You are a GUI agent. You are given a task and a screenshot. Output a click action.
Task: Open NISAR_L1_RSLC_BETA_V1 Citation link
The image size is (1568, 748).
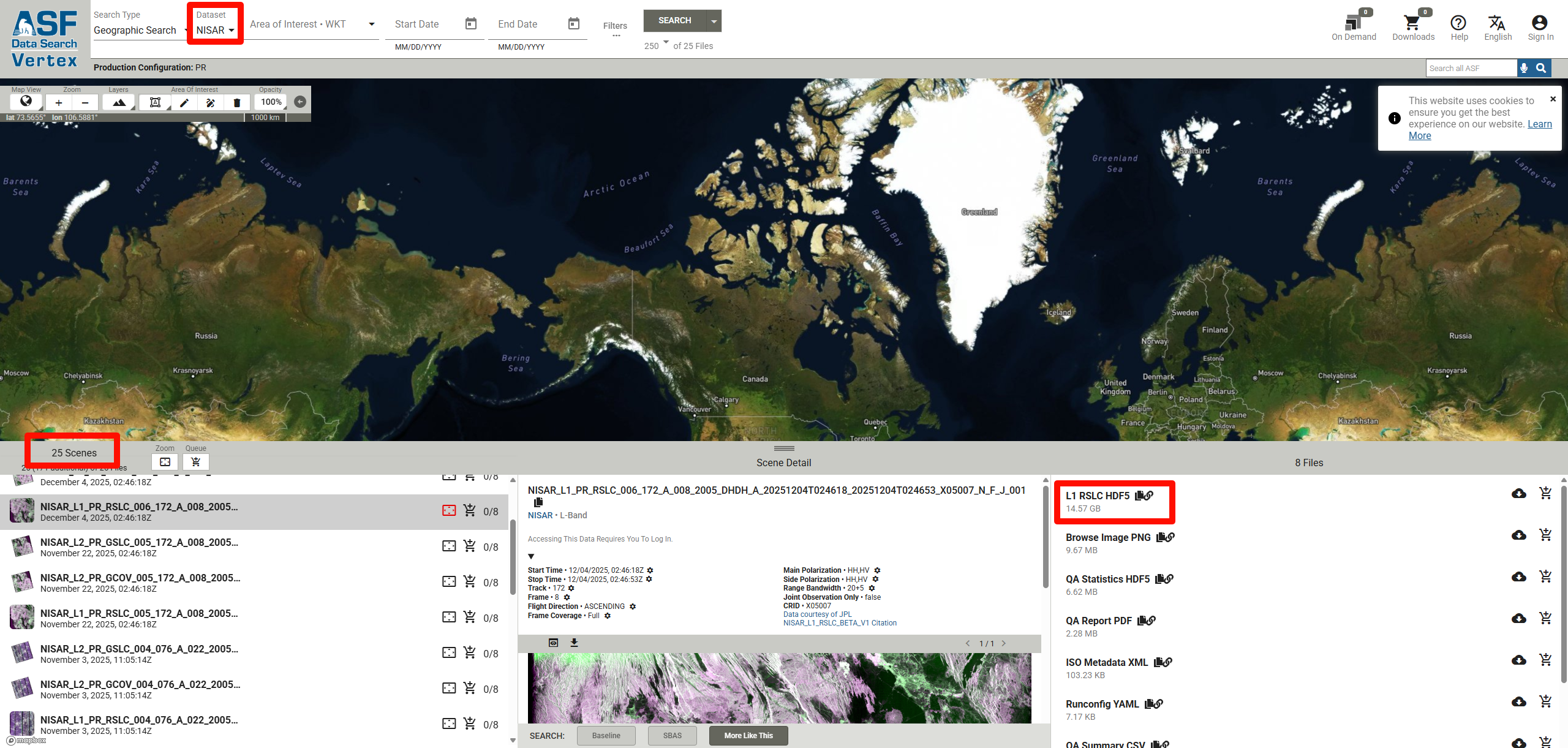840,623
